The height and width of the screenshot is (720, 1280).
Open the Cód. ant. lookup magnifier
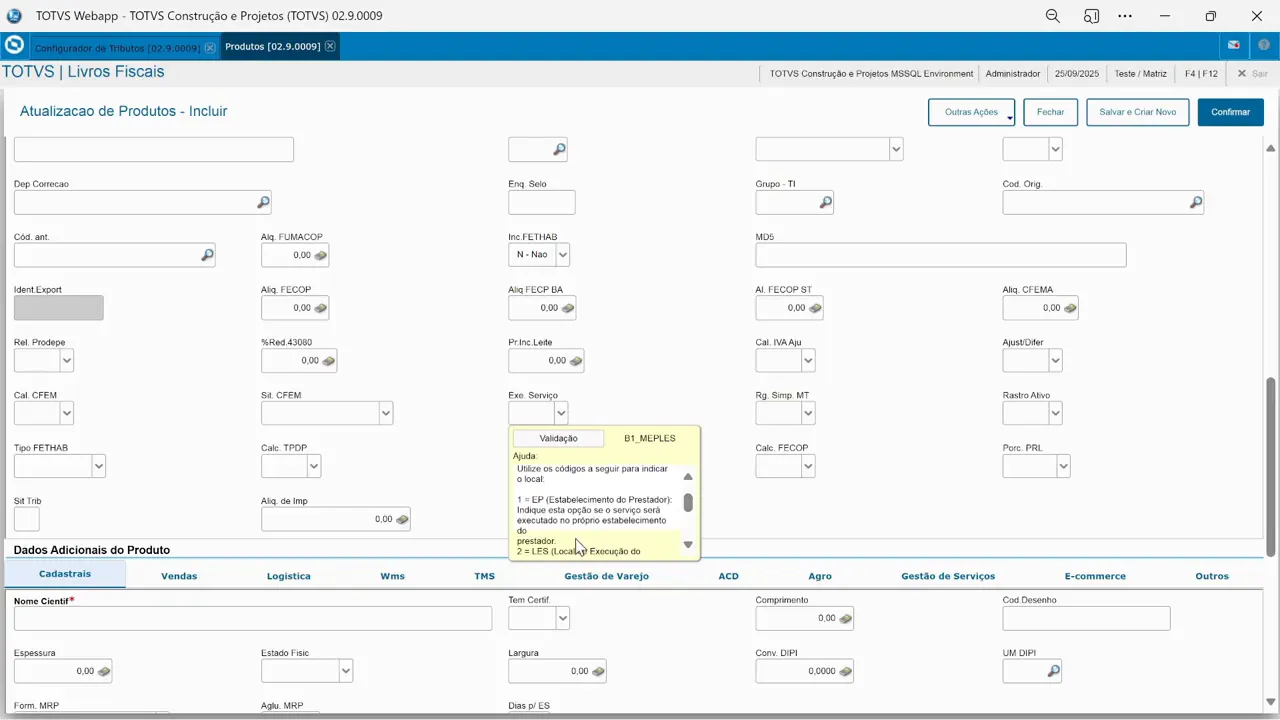[x=207, y=256]
